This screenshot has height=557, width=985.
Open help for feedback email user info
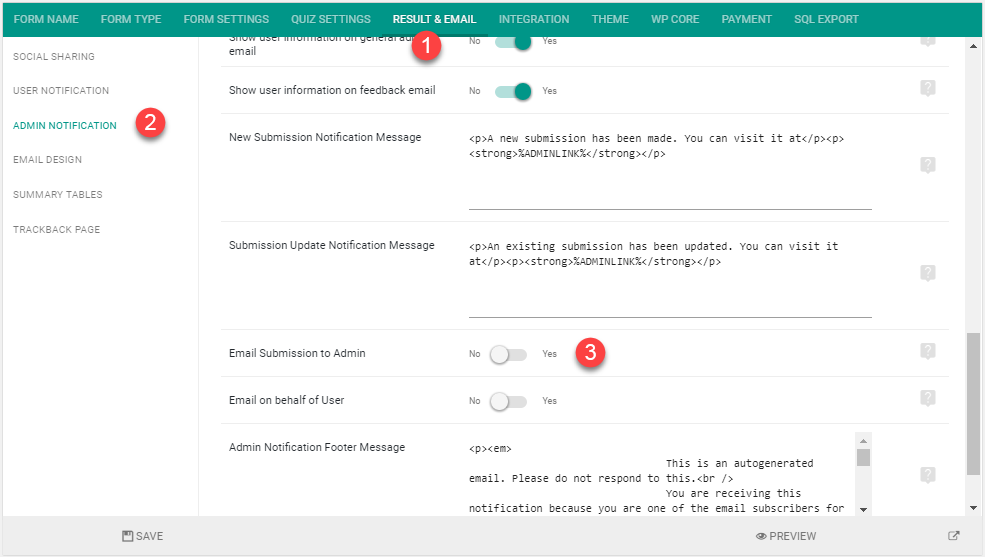(928, 88)
